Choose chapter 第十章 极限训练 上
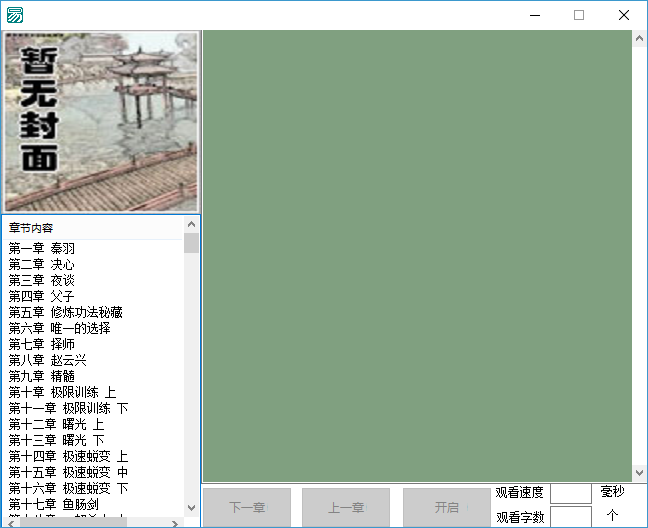This screenshot has width=648, height=528. 62,392
